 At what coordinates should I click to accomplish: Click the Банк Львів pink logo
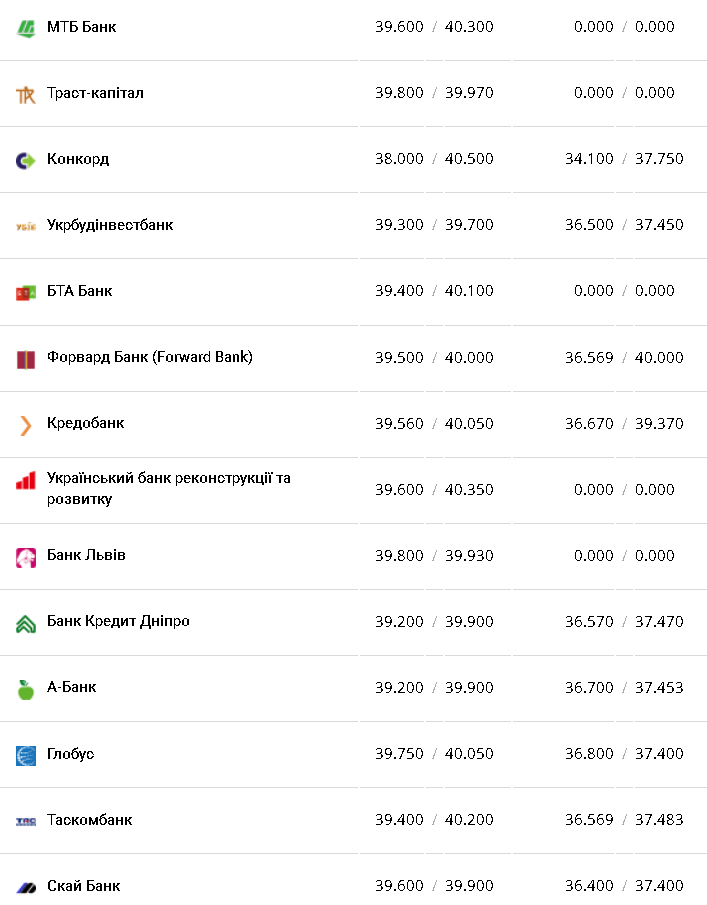[26, 557]
